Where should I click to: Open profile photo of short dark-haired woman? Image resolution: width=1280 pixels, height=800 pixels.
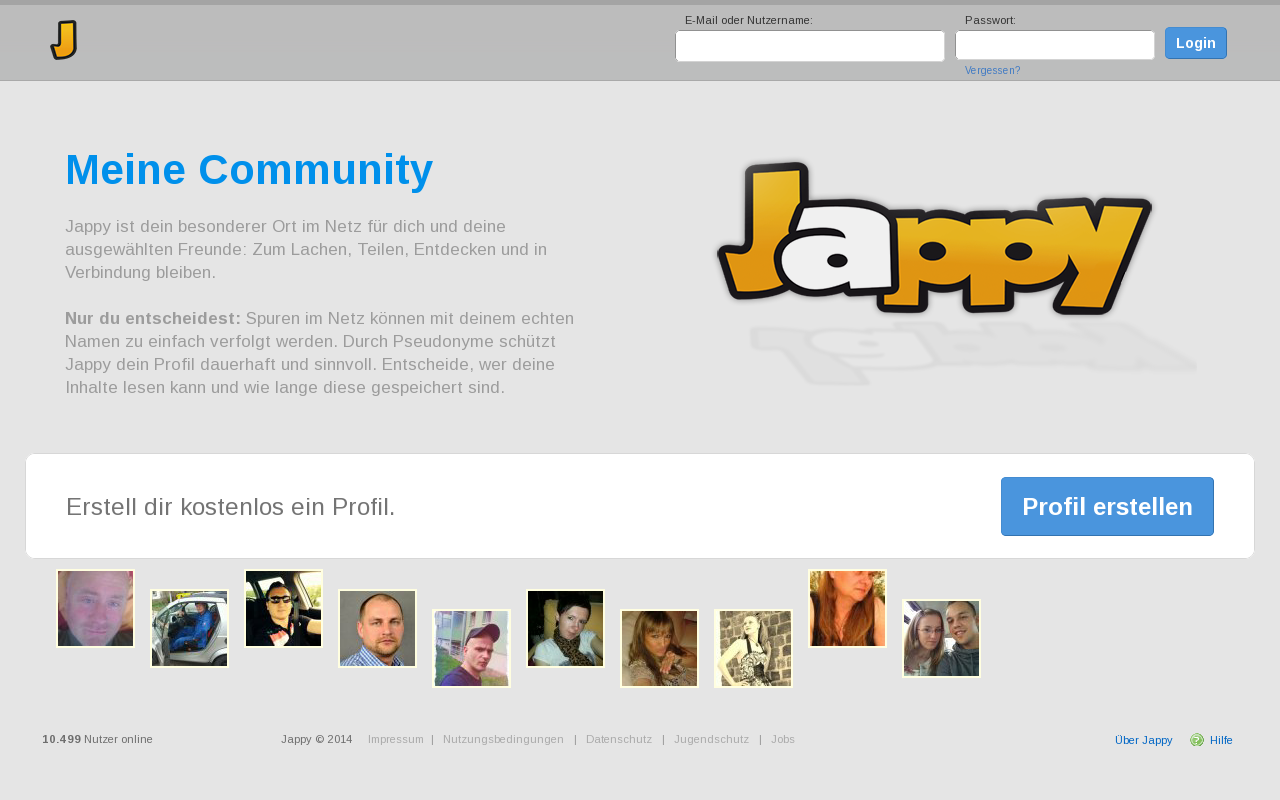coord(565,628)
